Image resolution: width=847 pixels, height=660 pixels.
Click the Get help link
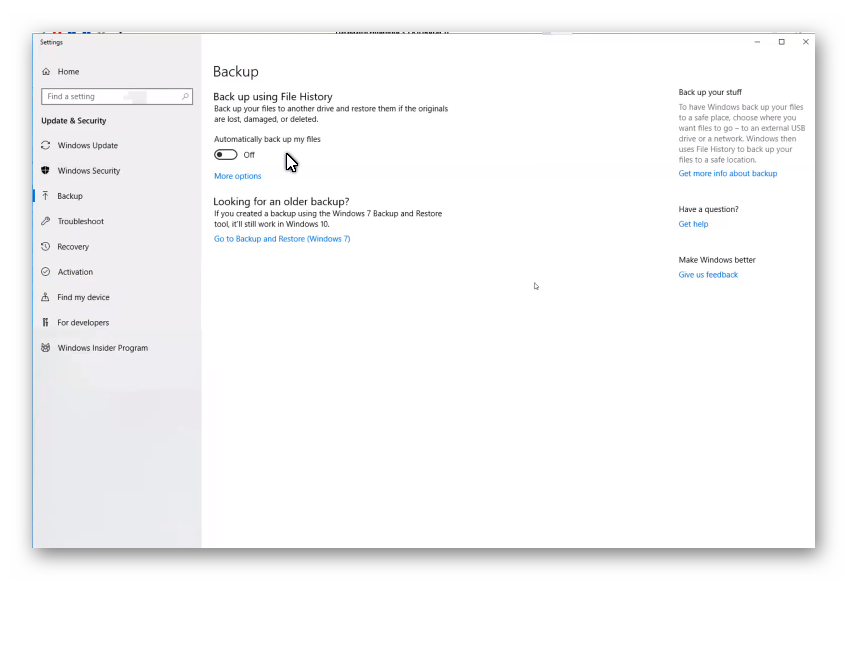(x=693, y=224)
